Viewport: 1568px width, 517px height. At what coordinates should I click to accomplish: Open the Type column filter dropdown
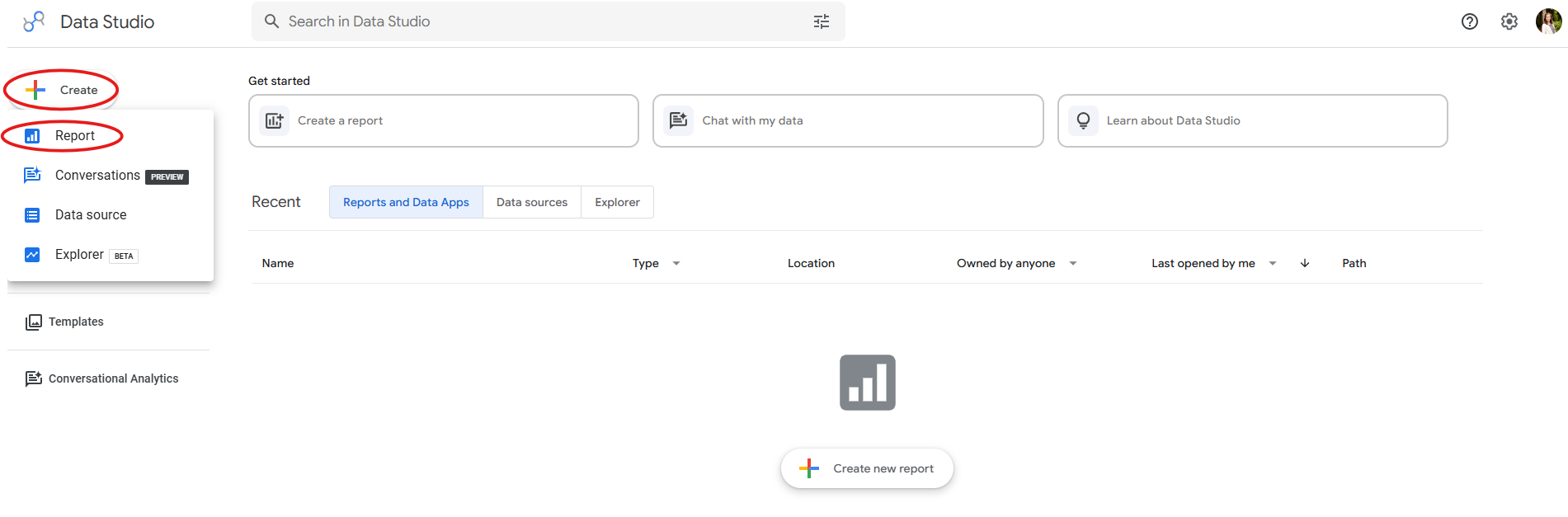tap(676, 263)
